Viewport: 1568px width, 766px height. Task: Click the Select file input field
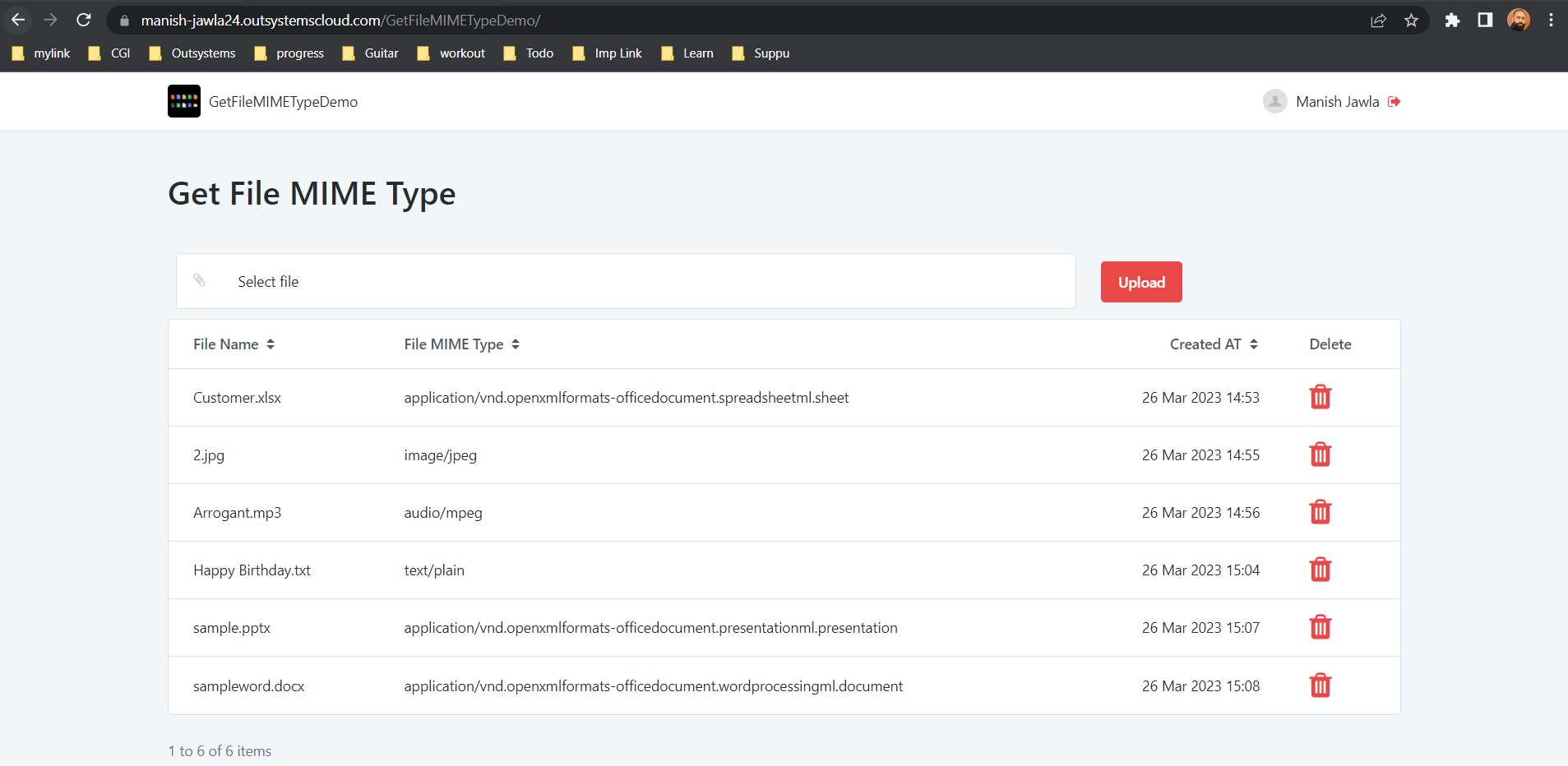[625, 281]
